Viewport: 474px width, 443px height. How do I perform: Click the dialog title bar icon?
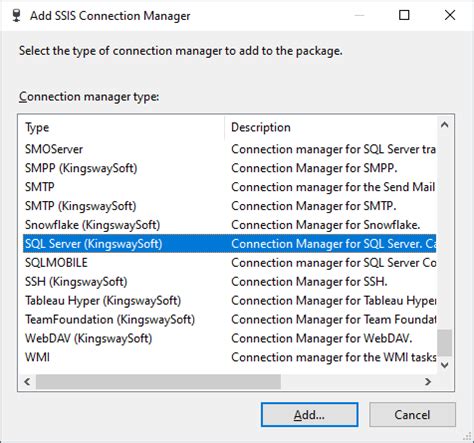(x=16, y=15)
